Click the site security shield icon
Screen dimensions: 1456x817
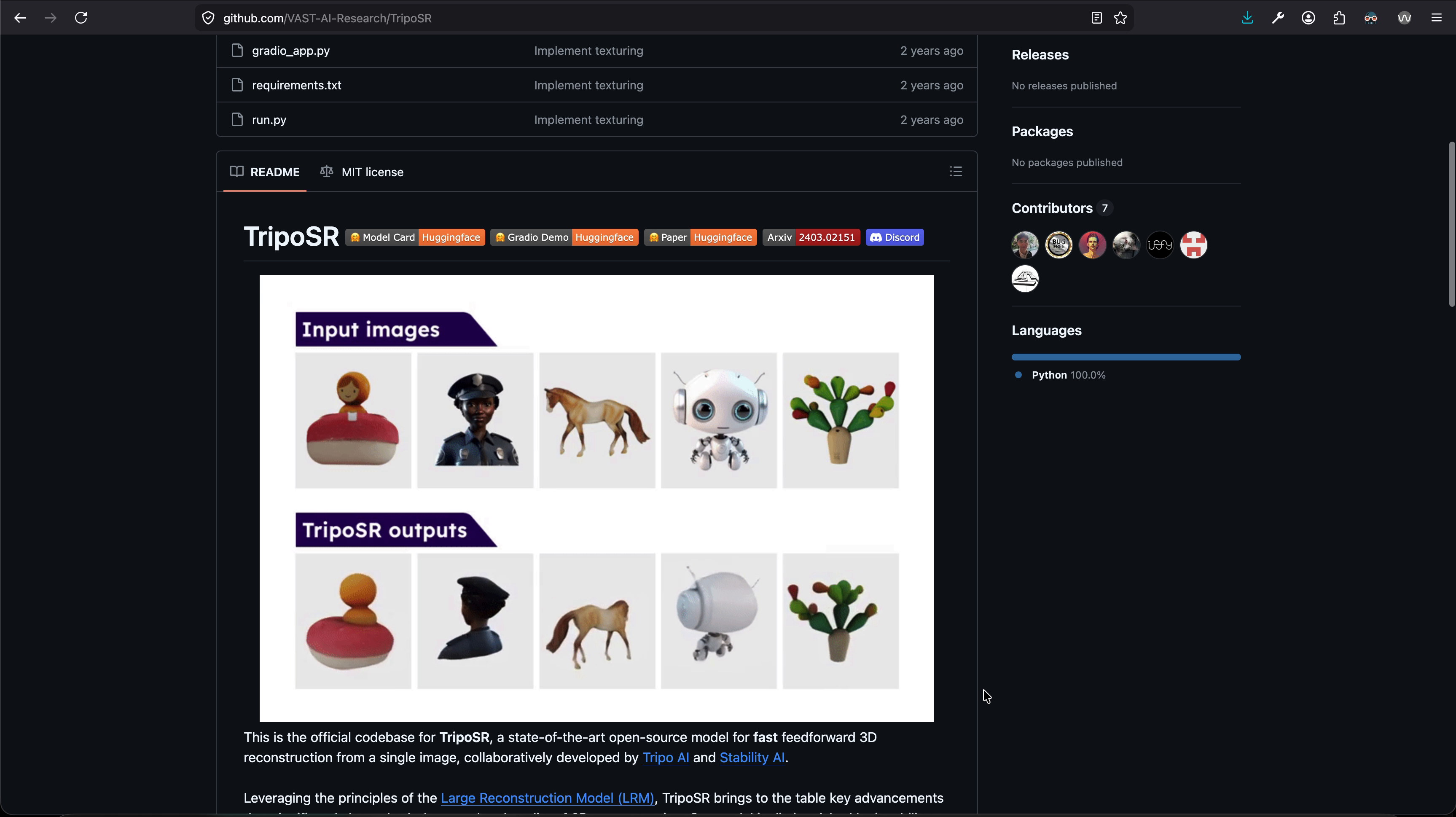click(208, 18)
